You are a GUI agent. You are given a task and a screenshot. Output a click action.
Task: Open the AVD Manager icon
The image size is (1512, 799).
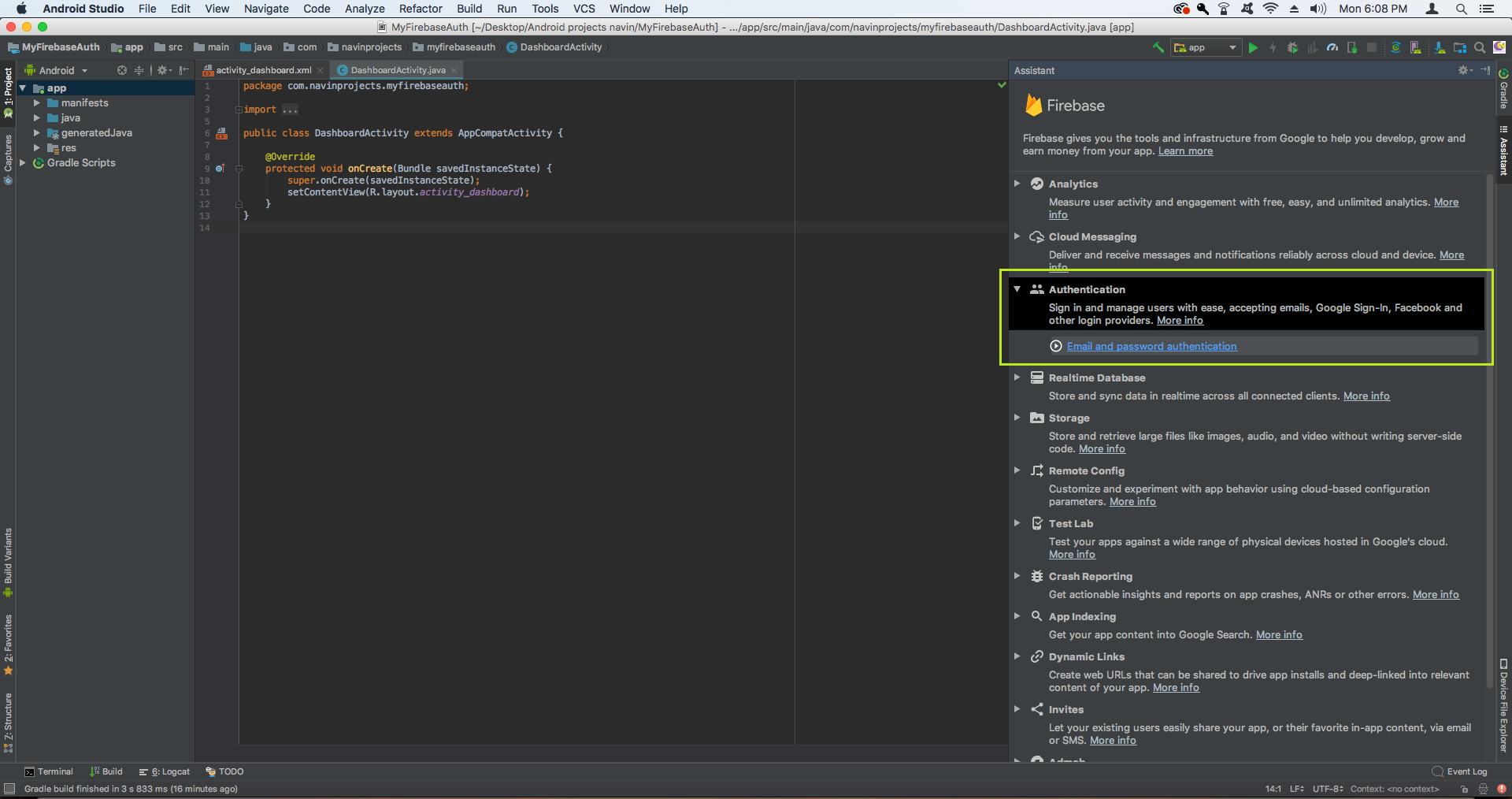click(1415, 47)
